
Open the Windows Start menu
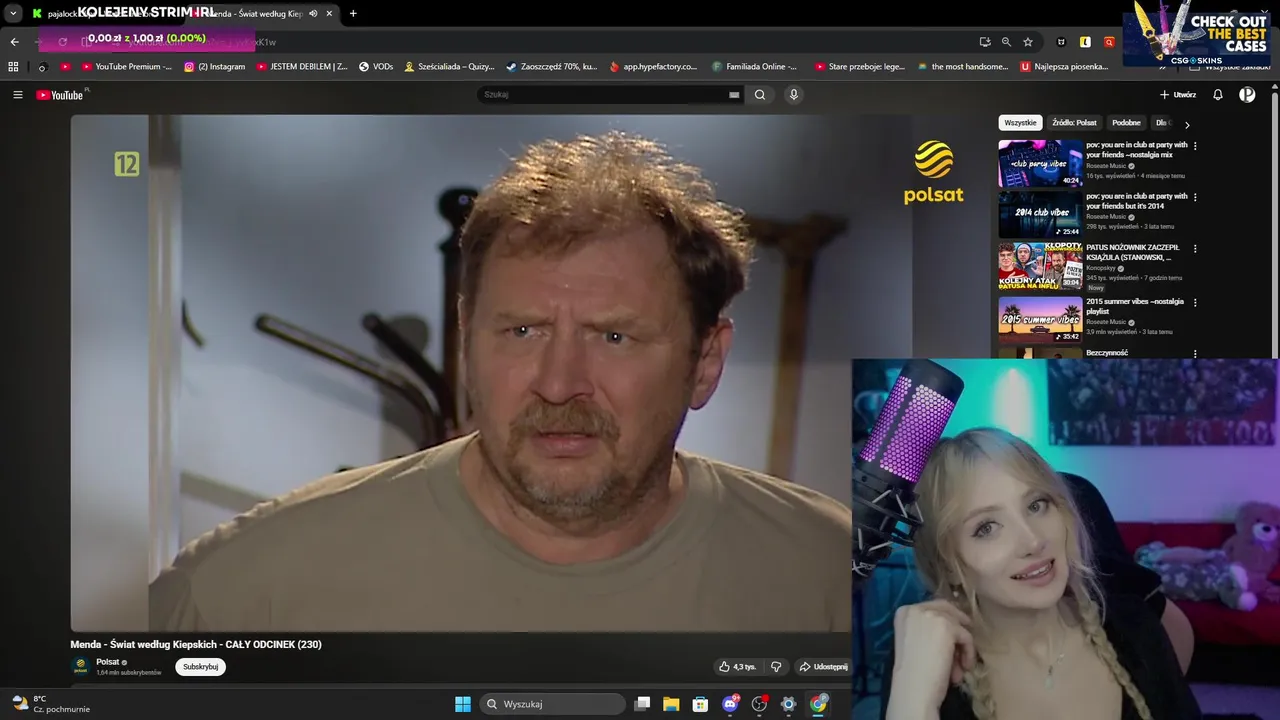pyautogui.click(x=463, y=704)
